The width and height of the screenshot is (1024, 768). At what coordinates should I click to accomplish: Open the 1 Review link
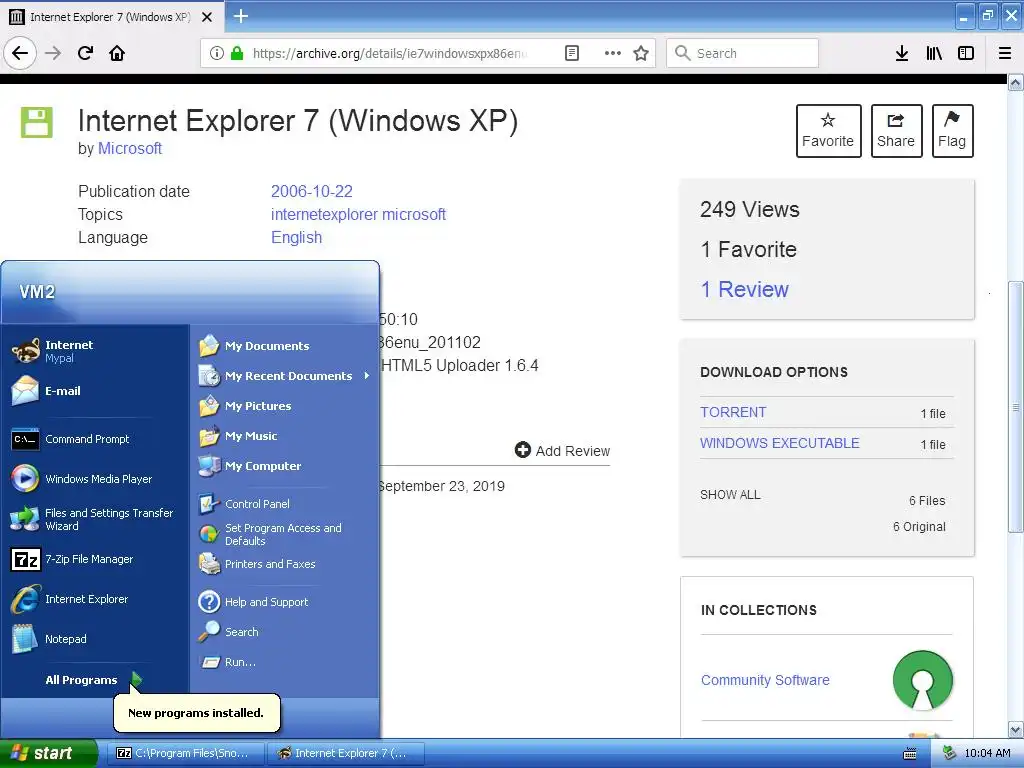coord(744,289)
